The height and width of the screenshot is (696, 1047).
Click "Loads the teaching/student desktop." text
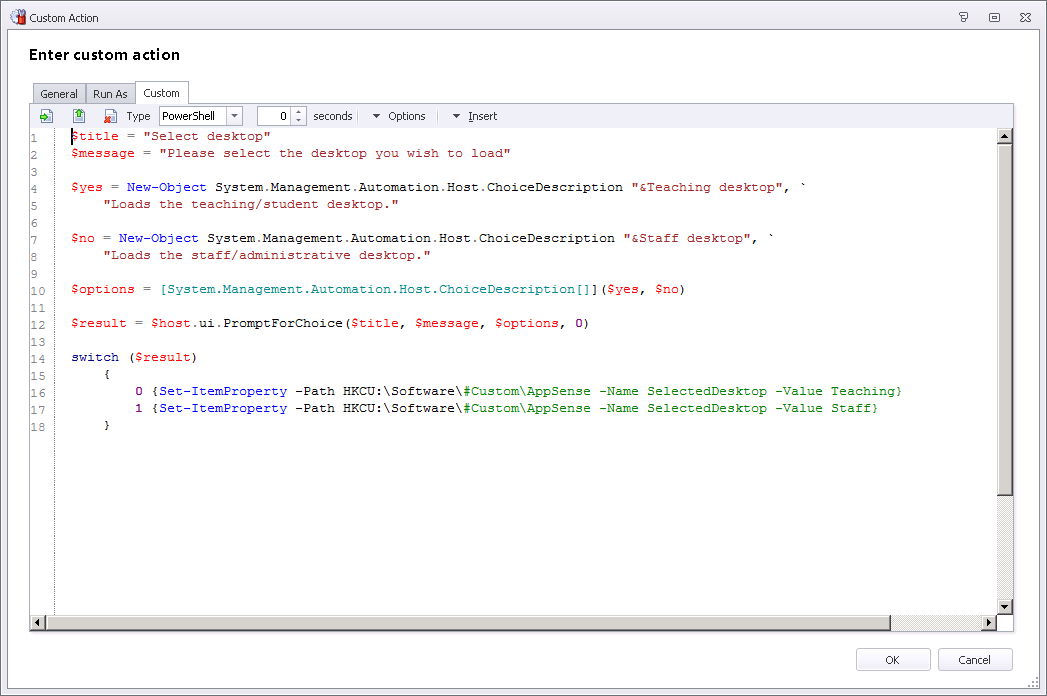[251, 204]
